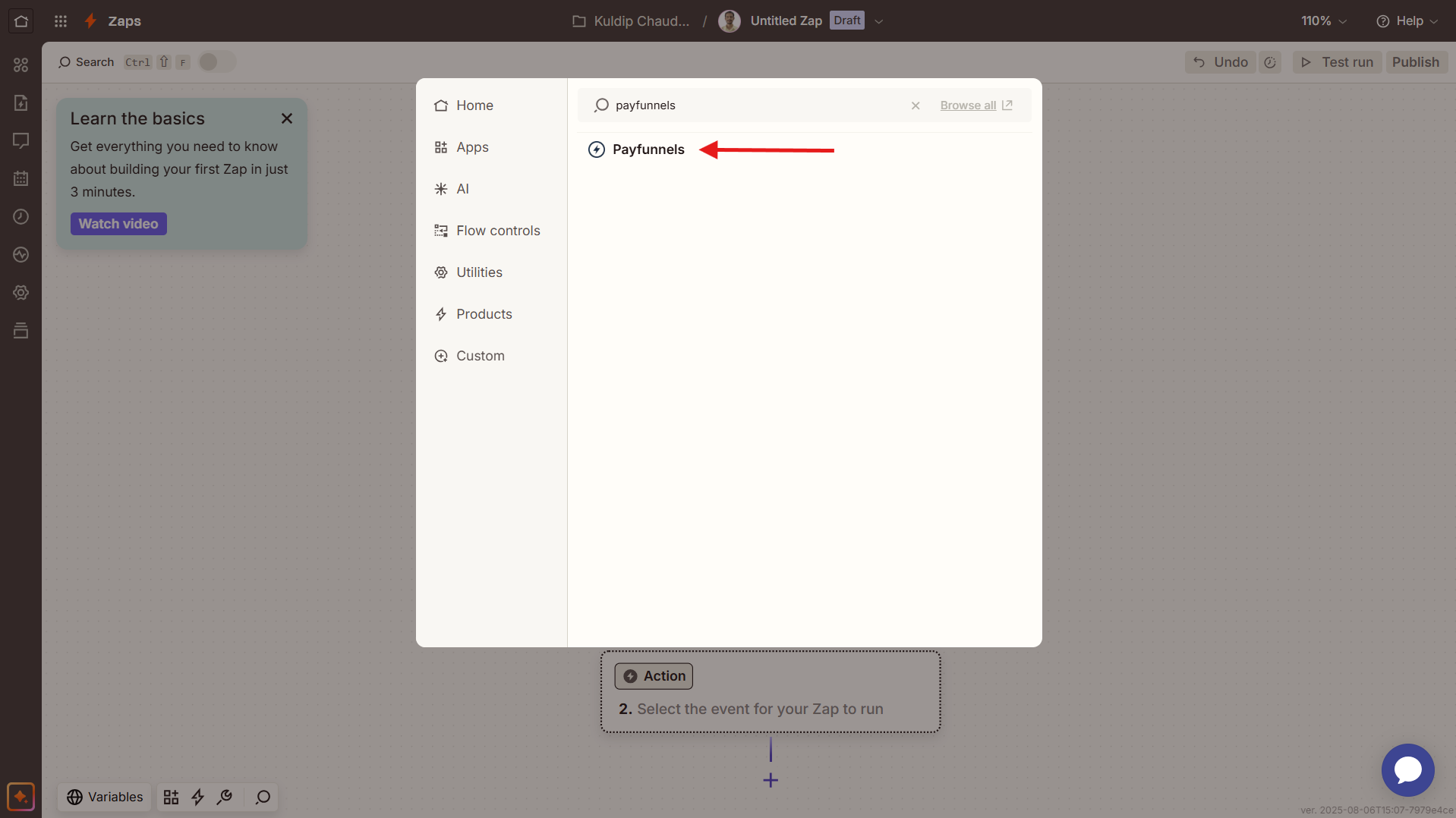Click the lightning bolt icon in bottom toolbar

[197, 797]
